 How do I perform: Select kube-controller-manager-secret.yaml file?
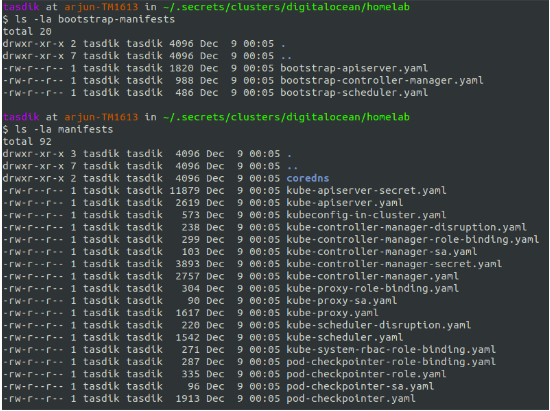[394, 264]
